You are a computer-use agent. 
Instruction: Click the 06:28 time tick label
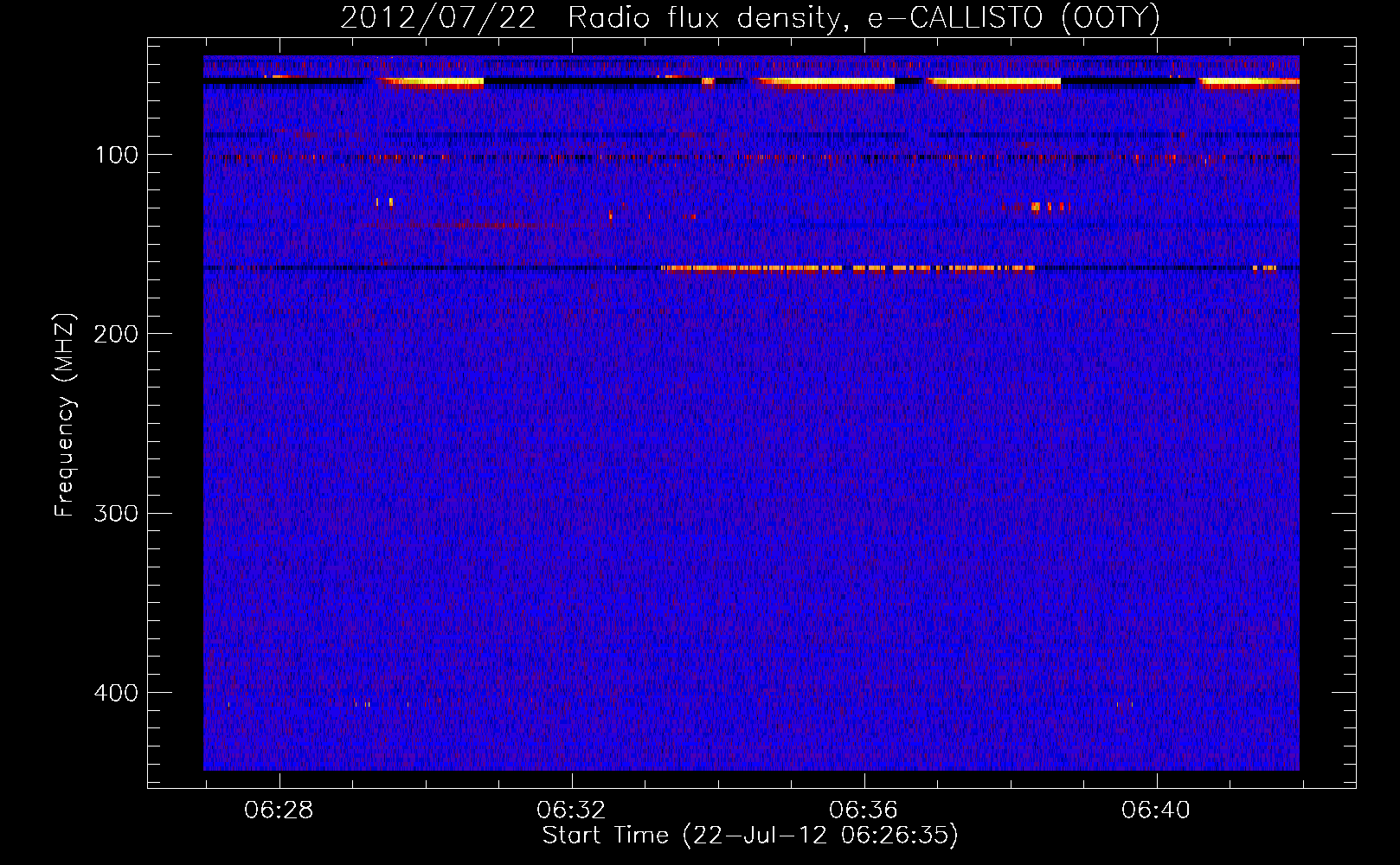pos(279,811)
